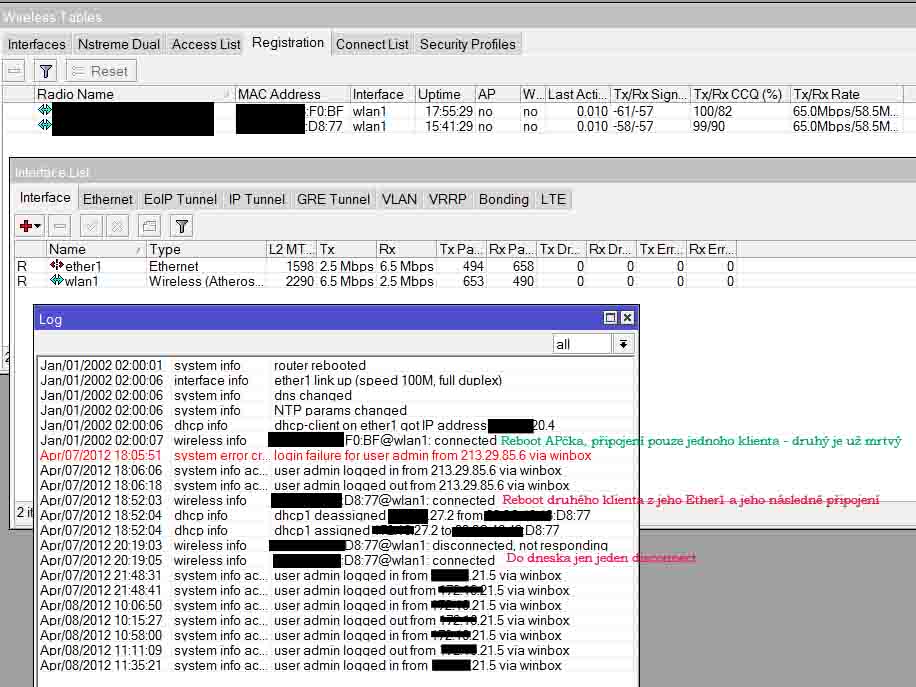Click the disable cross icon in Interface List
The width and height of the screenshot is (916, 687).
click(x=117, y=226)
